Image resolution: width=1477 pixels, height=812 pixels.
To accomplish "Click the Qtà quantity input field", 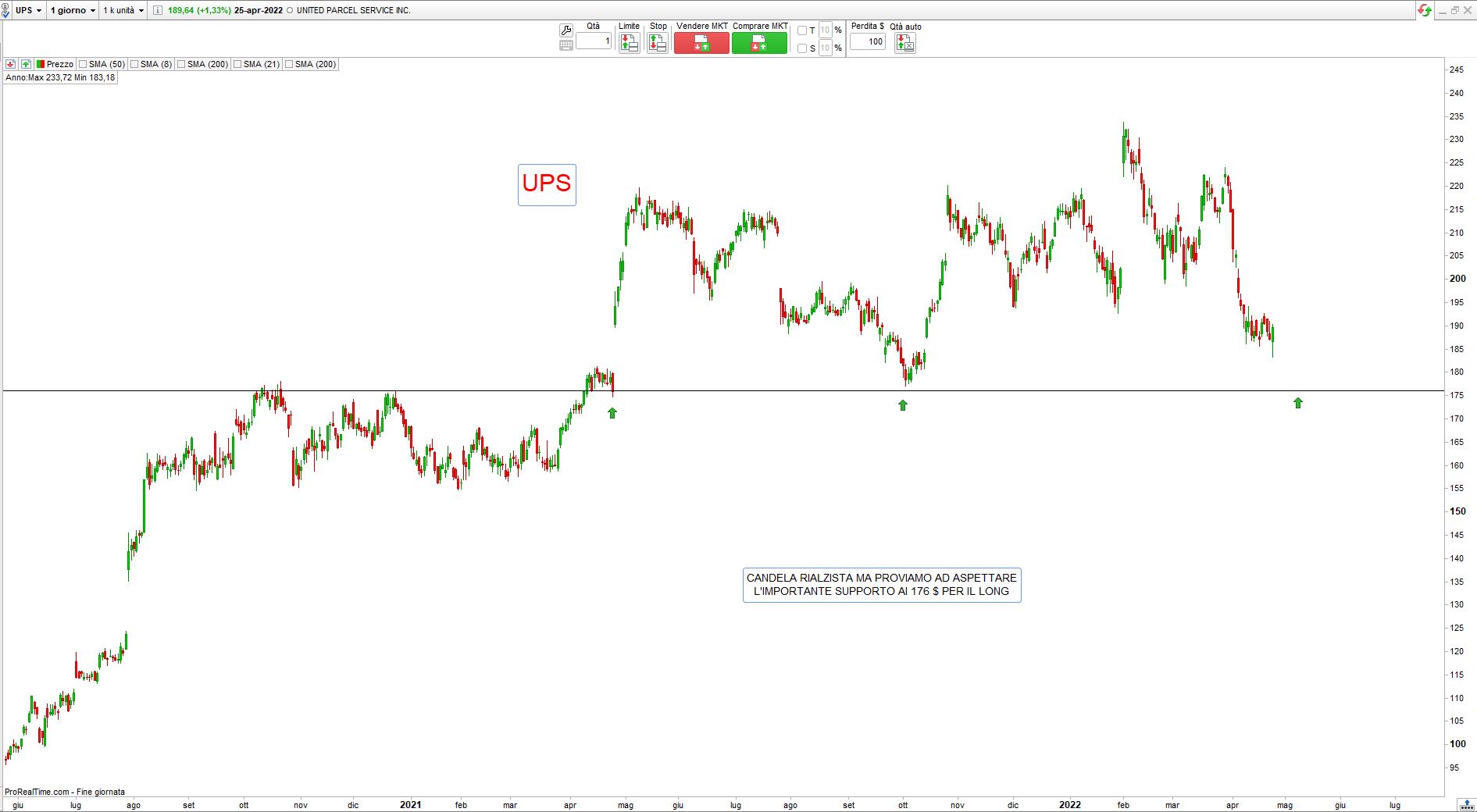I will click(594, 41).
